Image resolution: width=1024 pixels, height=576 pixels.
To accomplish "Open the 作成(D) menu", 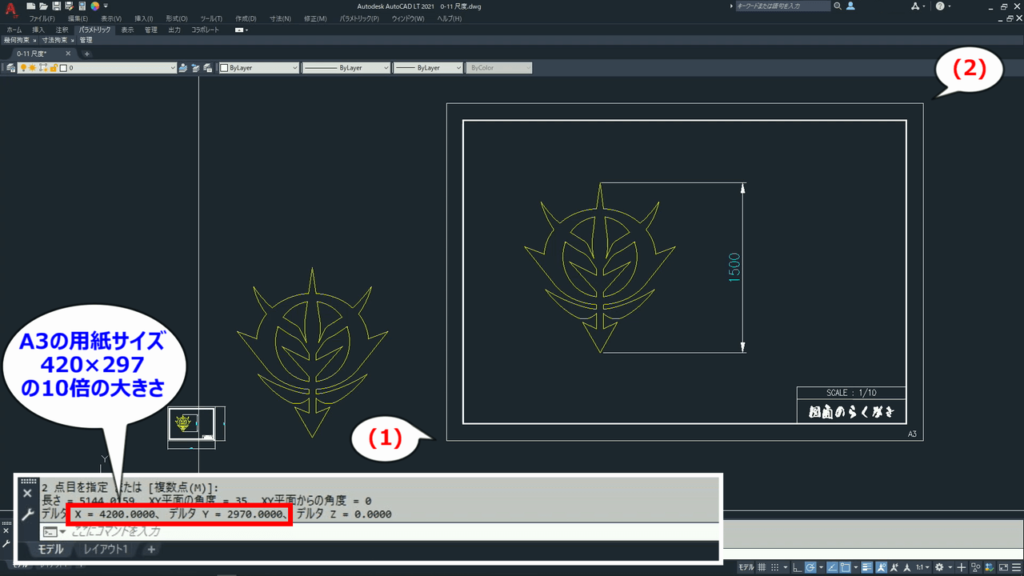I will [x=246, y=19].
